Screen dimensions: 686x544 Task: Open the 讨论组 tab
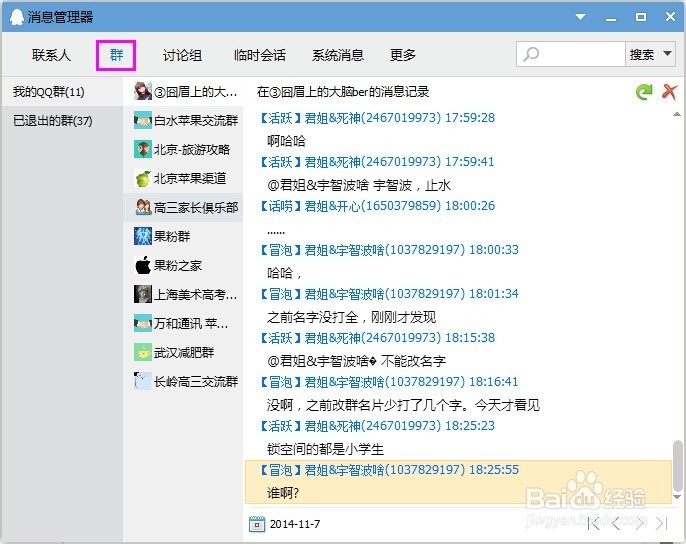(x=182, y=55)
